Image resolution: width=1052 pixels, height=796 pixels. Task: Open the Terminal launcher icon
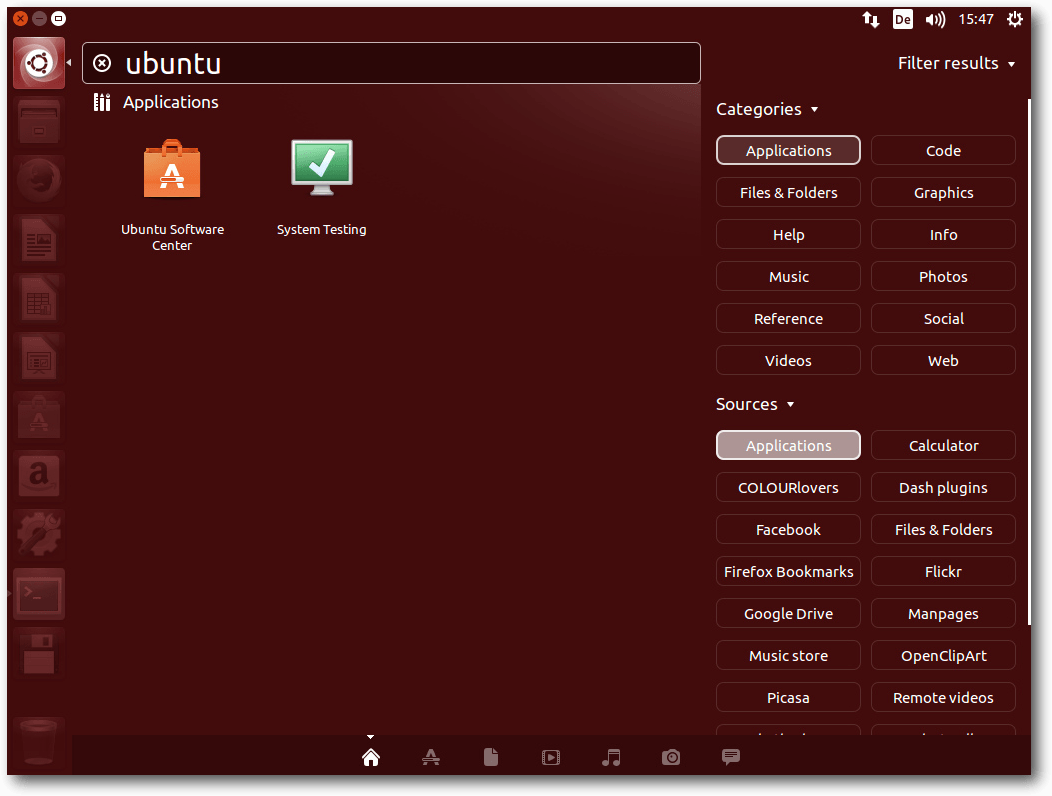coord(39,593)
